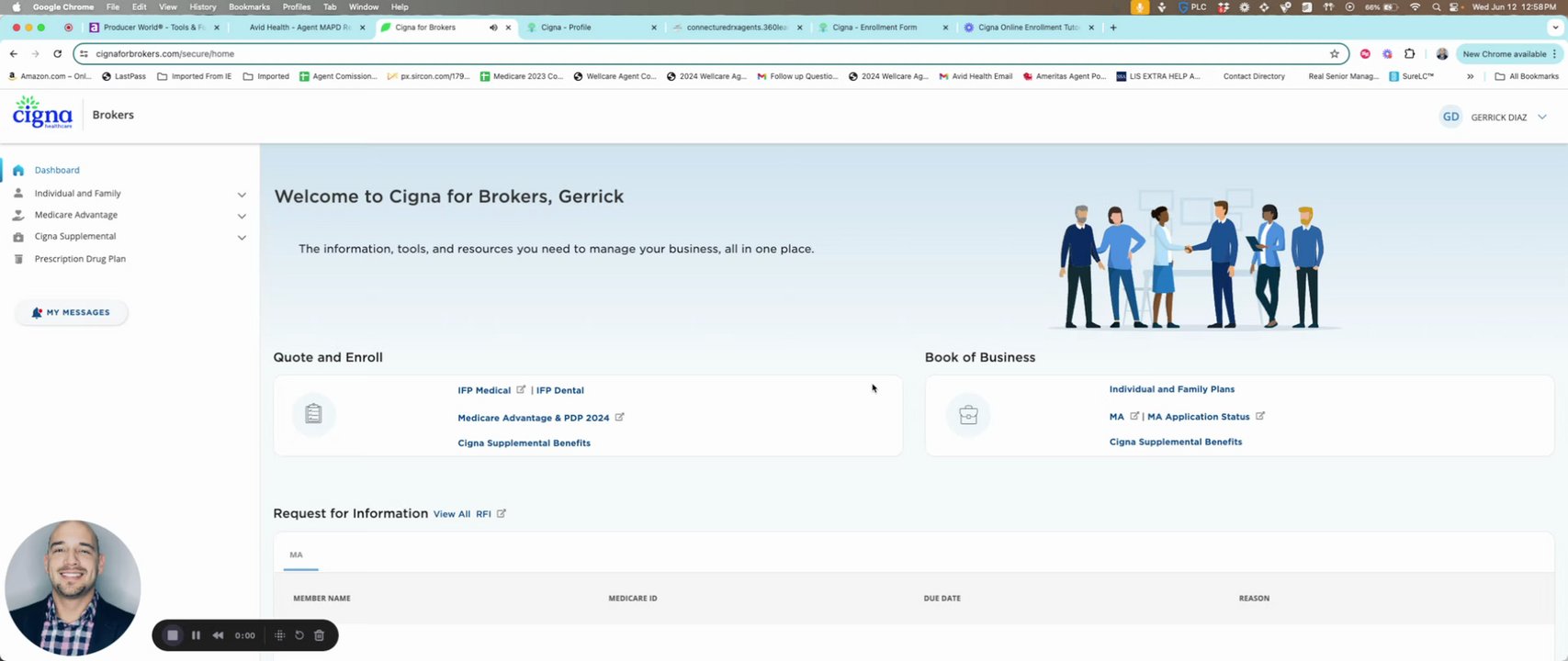Screen dimensions: 1568x661
Task: Click the recorder grid drag handle icon
Action: coord(280,635)
